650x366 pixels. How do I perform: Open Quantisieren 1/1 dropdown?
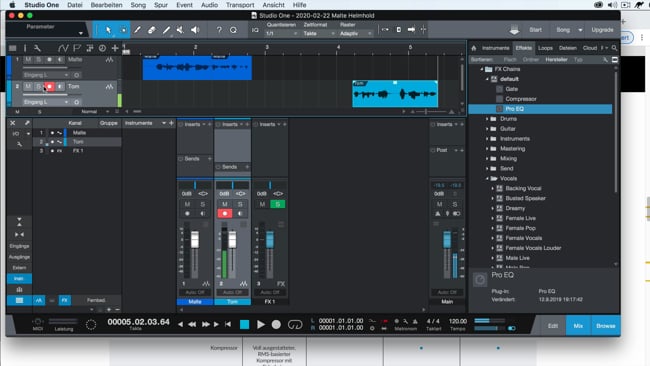(281, 34)
